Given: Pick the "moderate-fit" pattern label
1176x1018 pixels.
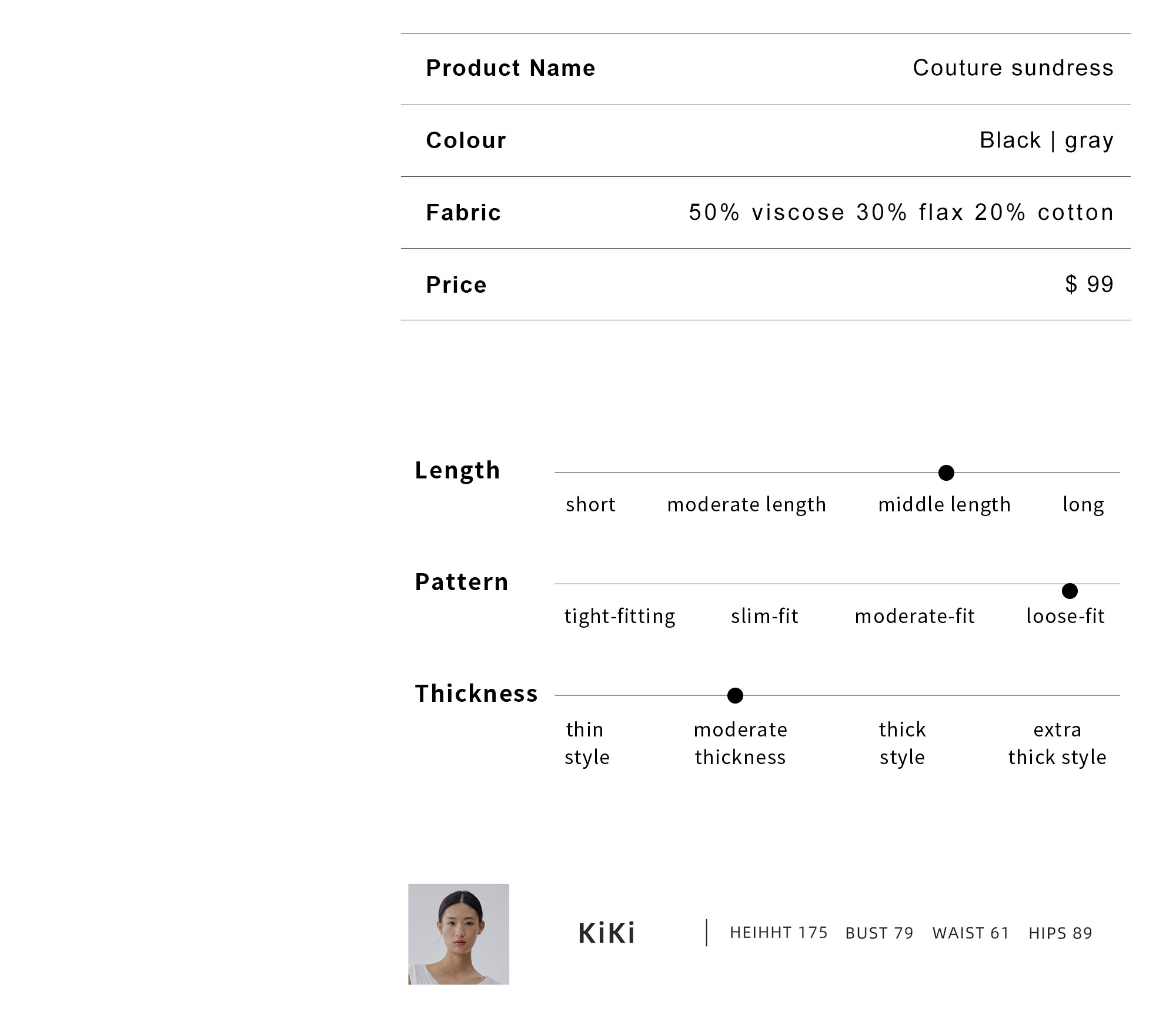Looking at the screenshot, I should coord(914,616).
